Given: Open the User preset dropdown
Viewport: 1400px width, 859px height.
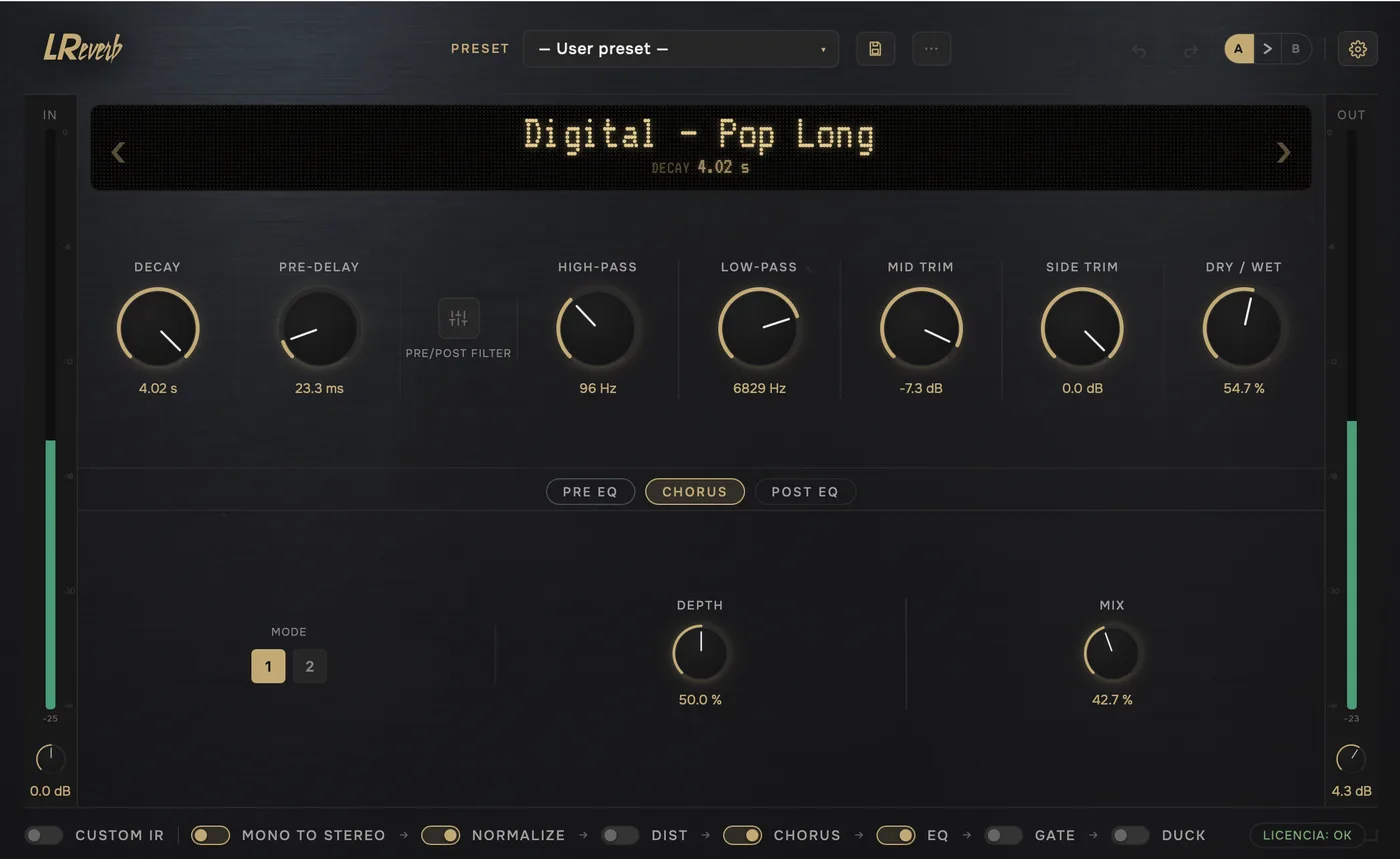Looking at the screenshot, I should (680, 49).
